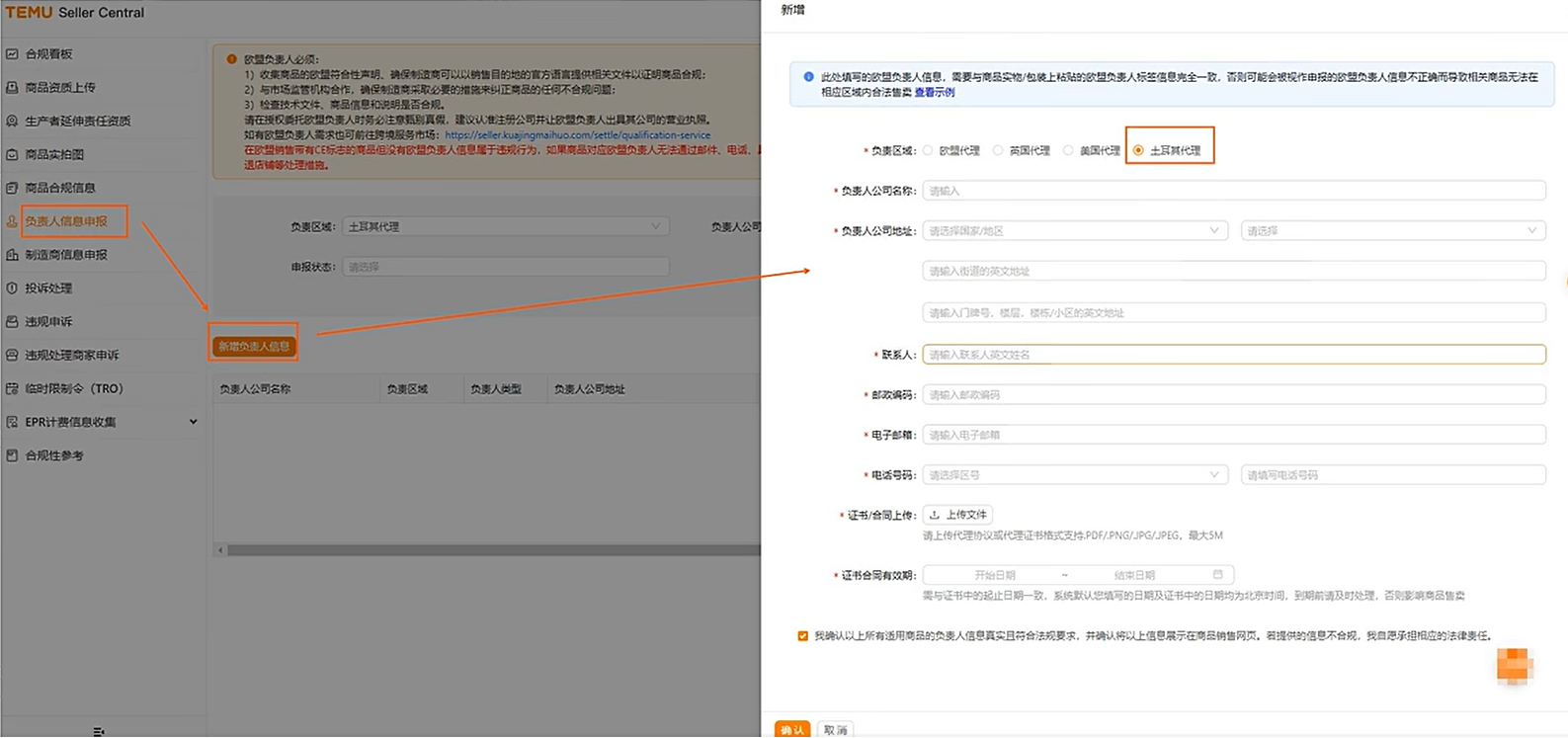This screenshot has height=738, width=1568.
Task: Expand the EPR计费信息收集 chevron
Action: pos(193,422)
